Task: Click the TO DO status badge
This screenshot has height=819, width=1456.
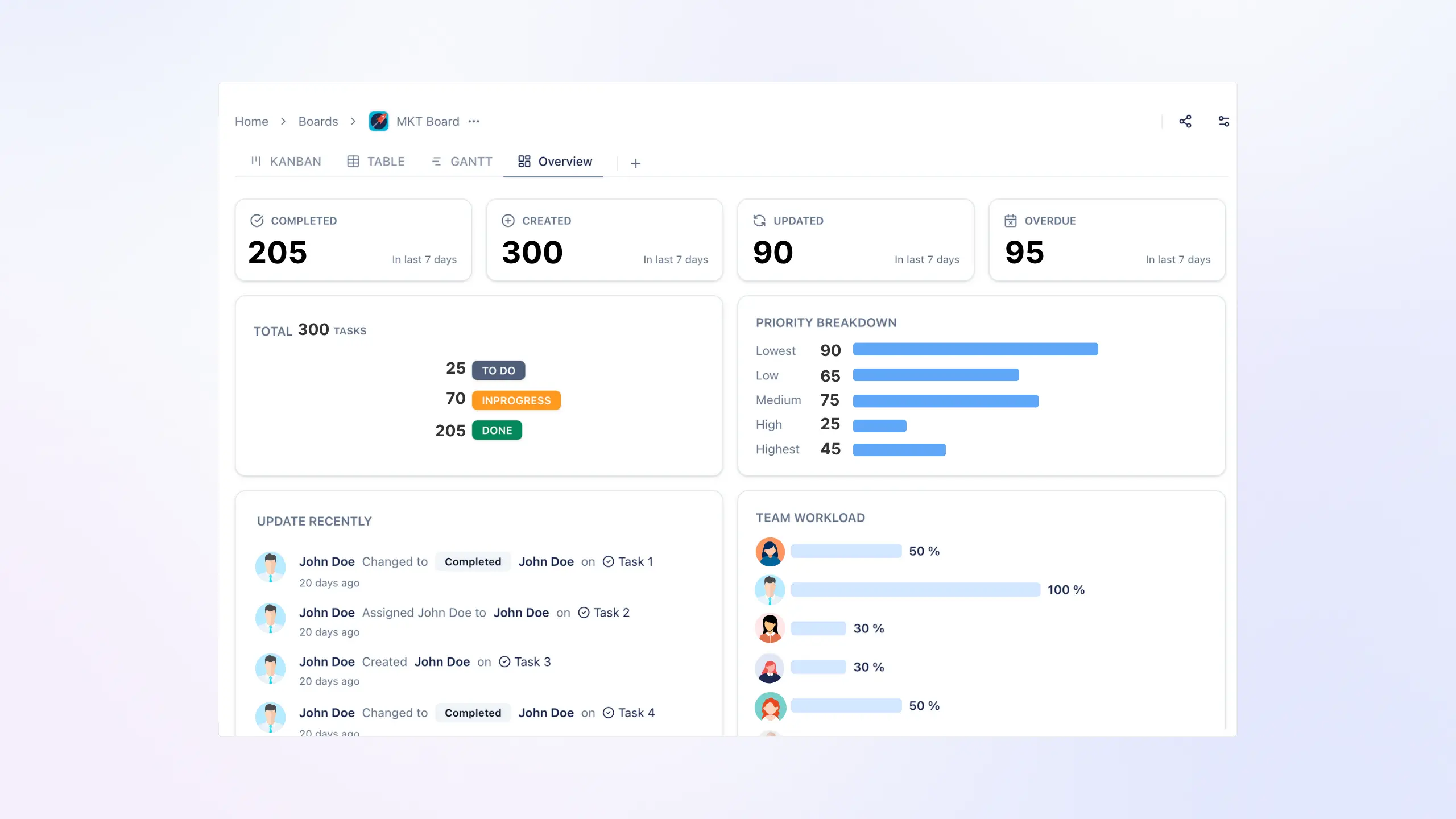Action: pyautogui.click(x=498, y=370)
